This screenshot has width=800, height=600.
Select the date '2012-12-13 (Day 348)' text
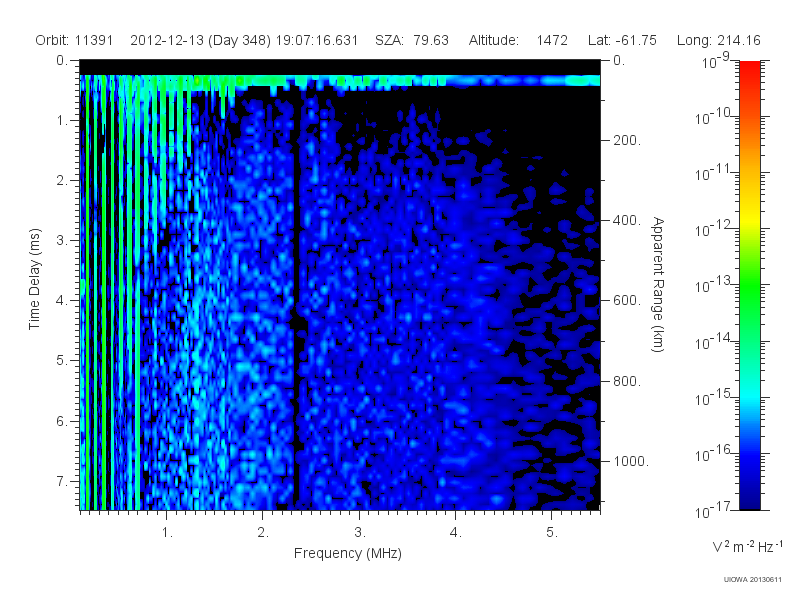pyautogui.click(x=201, y=41)
